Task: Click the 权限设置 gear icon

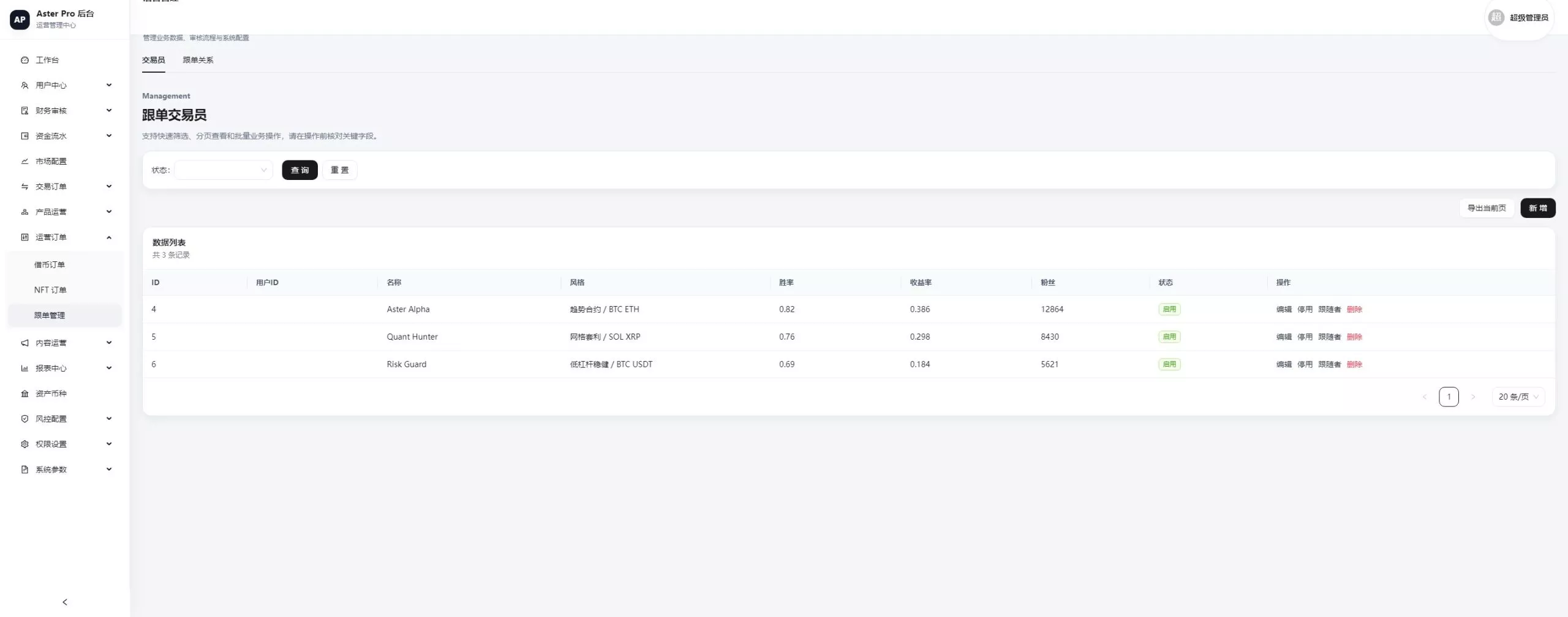Action: click(x=24, y=444)
